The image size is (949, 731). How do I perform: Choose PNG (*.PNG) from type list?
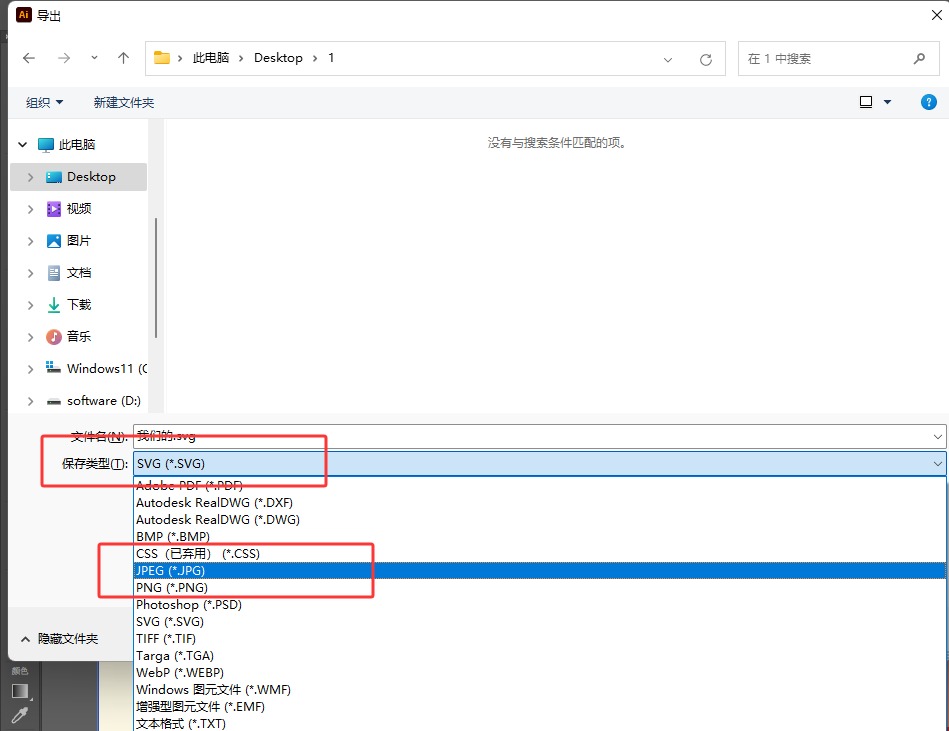(171, 587)
